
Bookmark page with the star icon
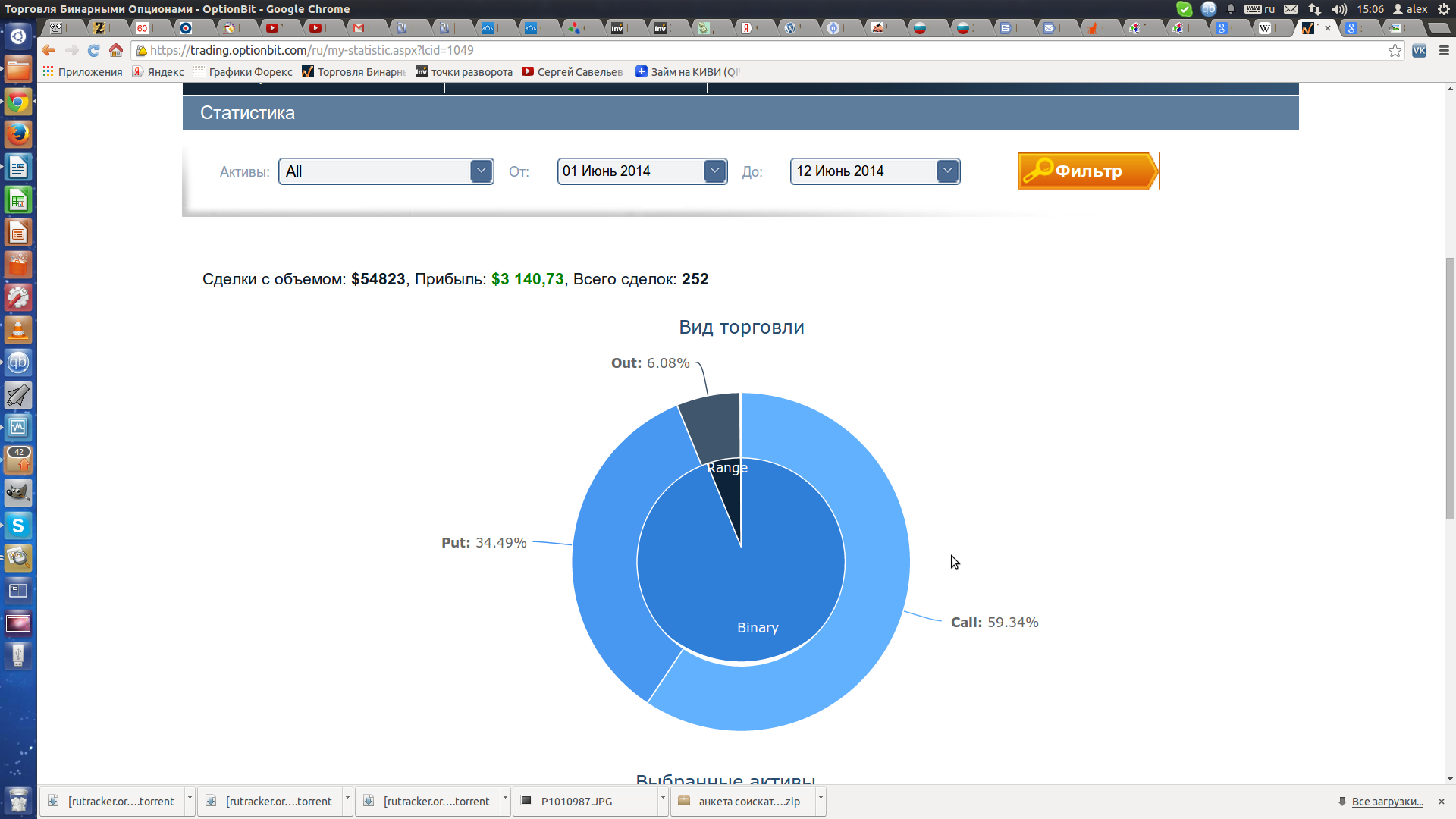(x=1395, y=50)
